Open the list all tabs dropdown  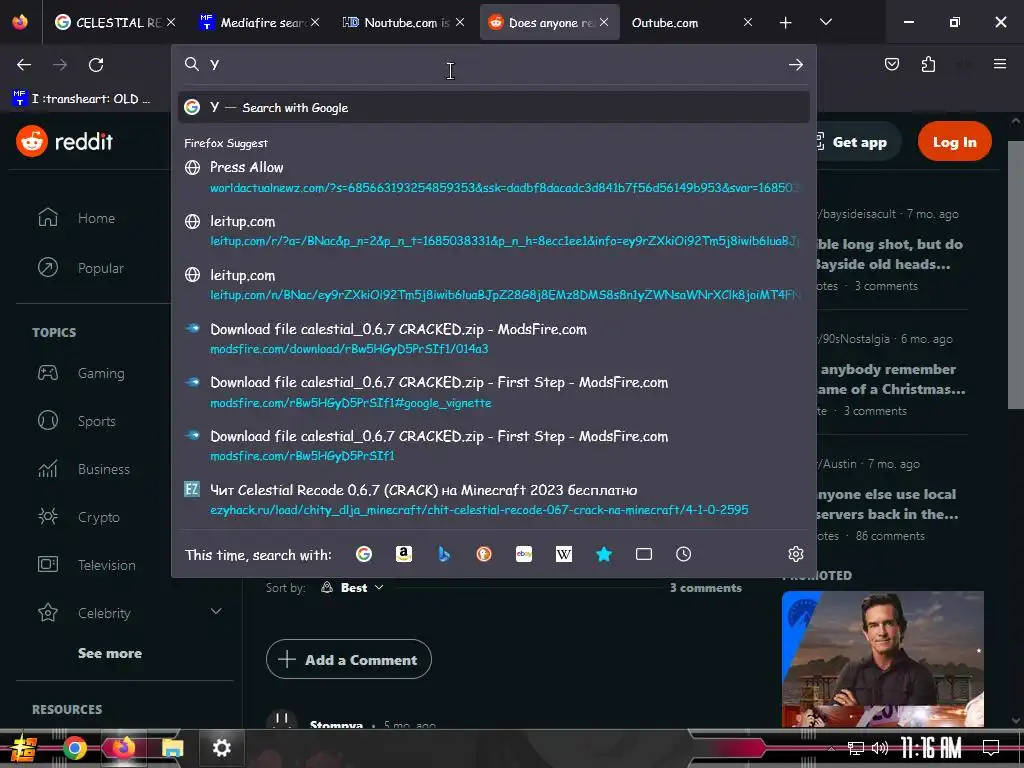pos(826,22)
